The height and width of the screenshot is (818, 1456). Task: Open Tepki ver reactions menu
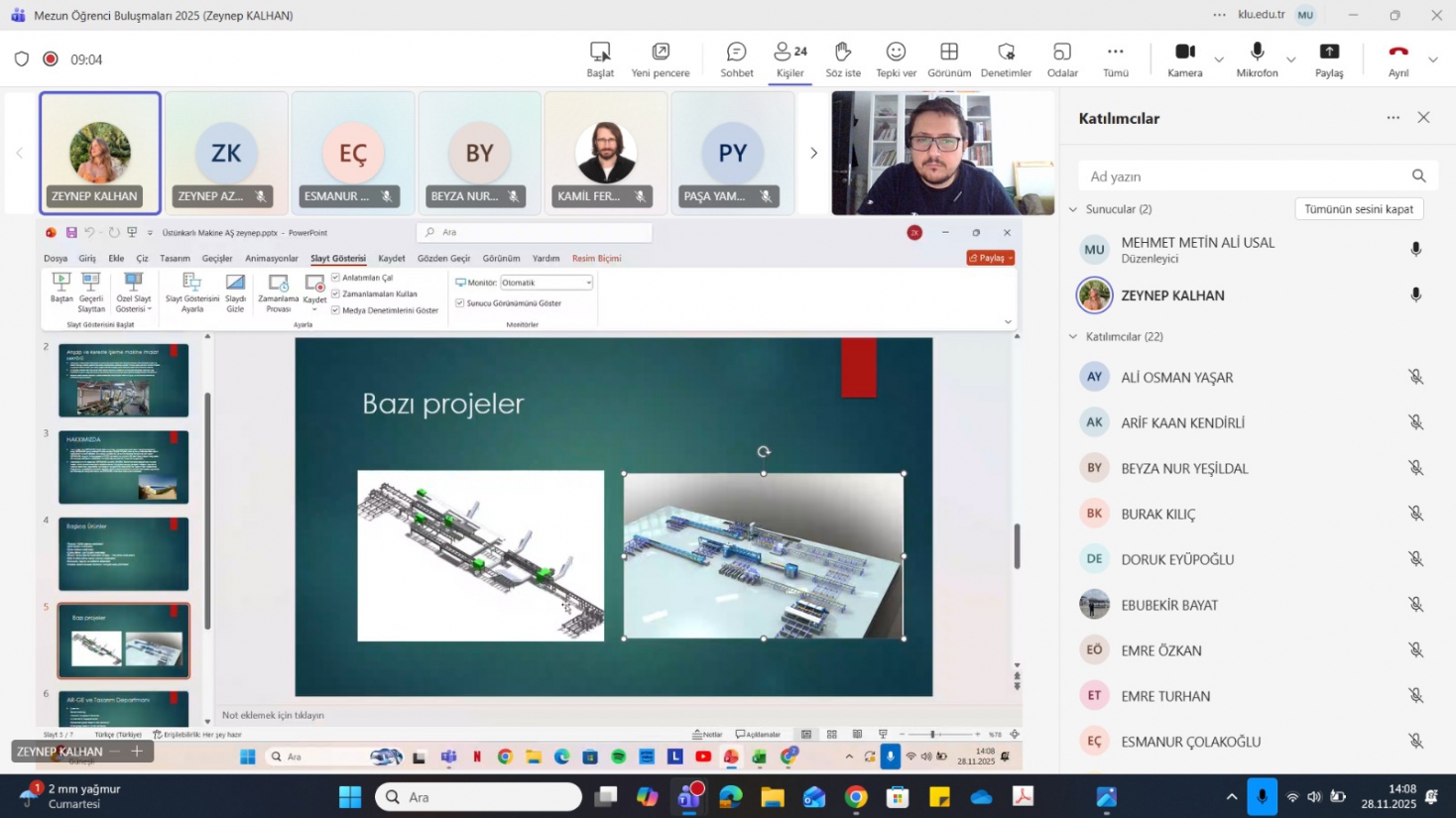(x=896, y=58)
